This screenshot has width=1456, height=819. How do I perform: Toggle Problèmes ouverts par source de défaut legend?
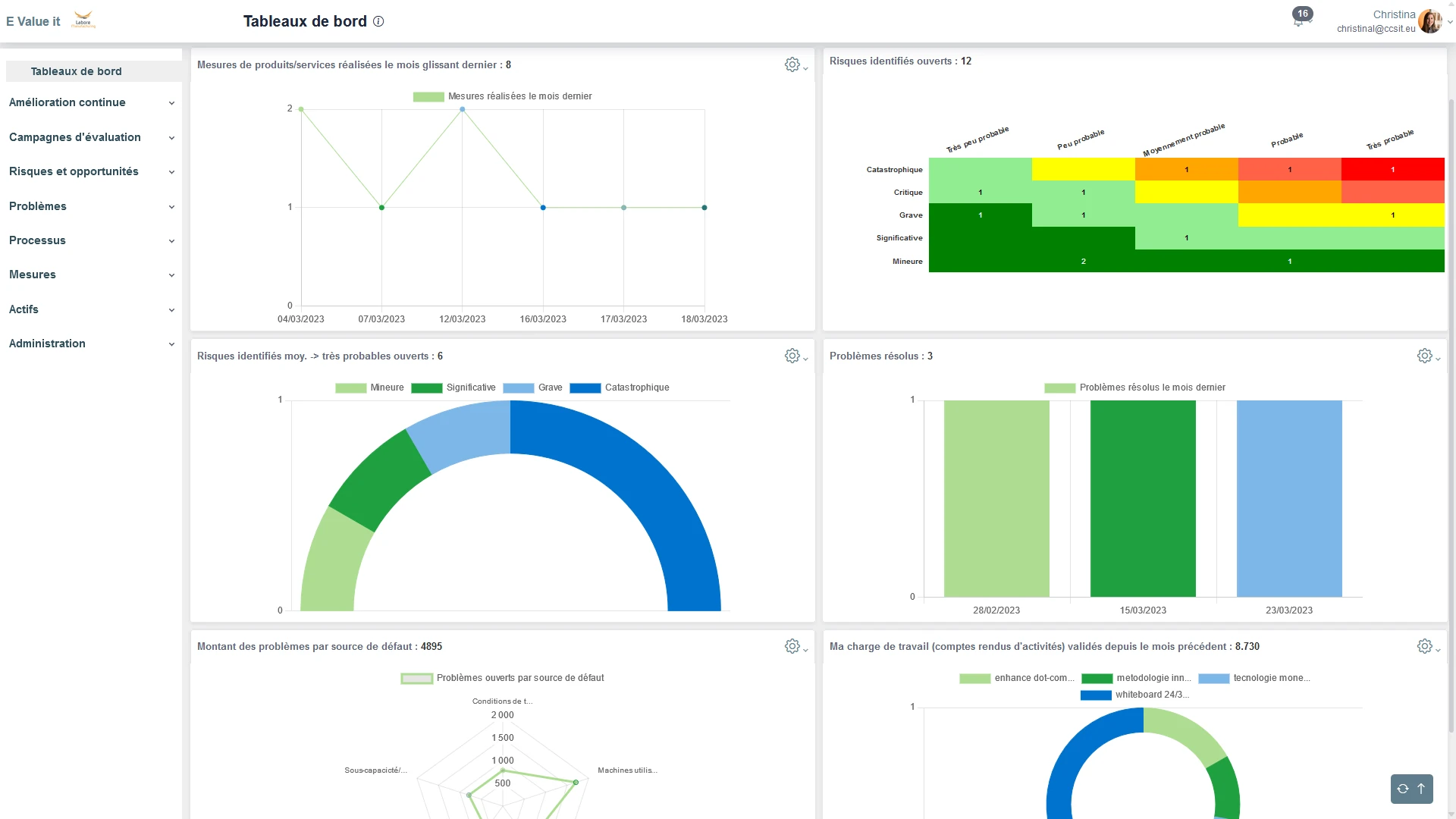[x=502, y=678]
